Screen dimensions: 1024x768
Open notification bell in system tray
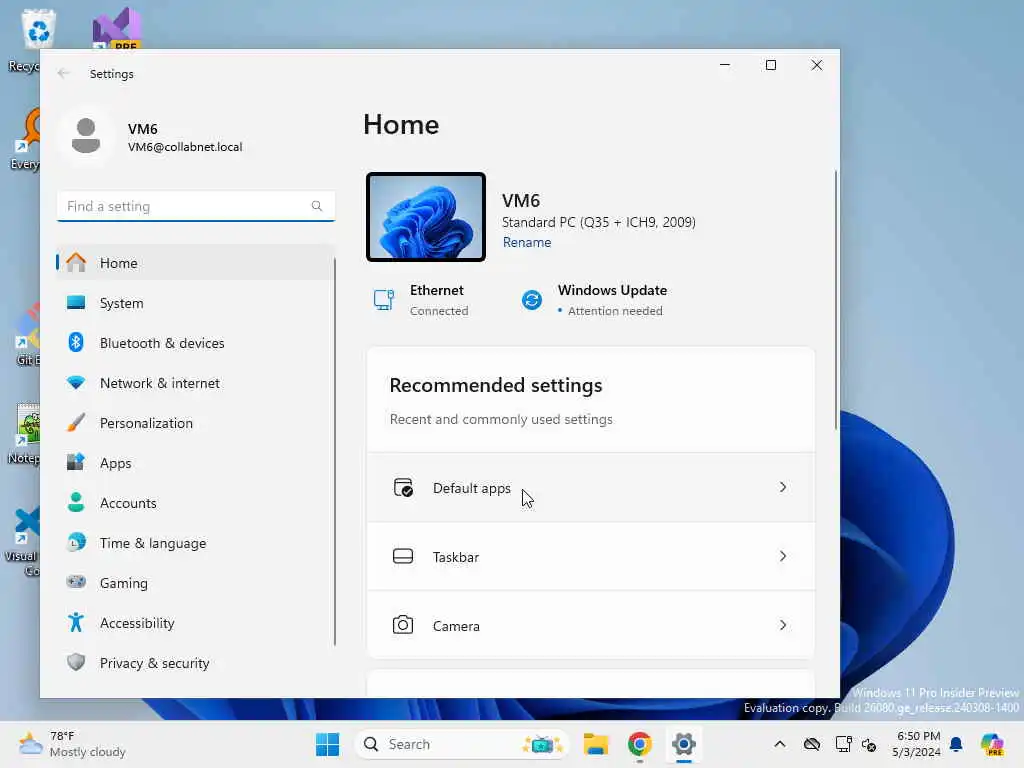[956, 744]
